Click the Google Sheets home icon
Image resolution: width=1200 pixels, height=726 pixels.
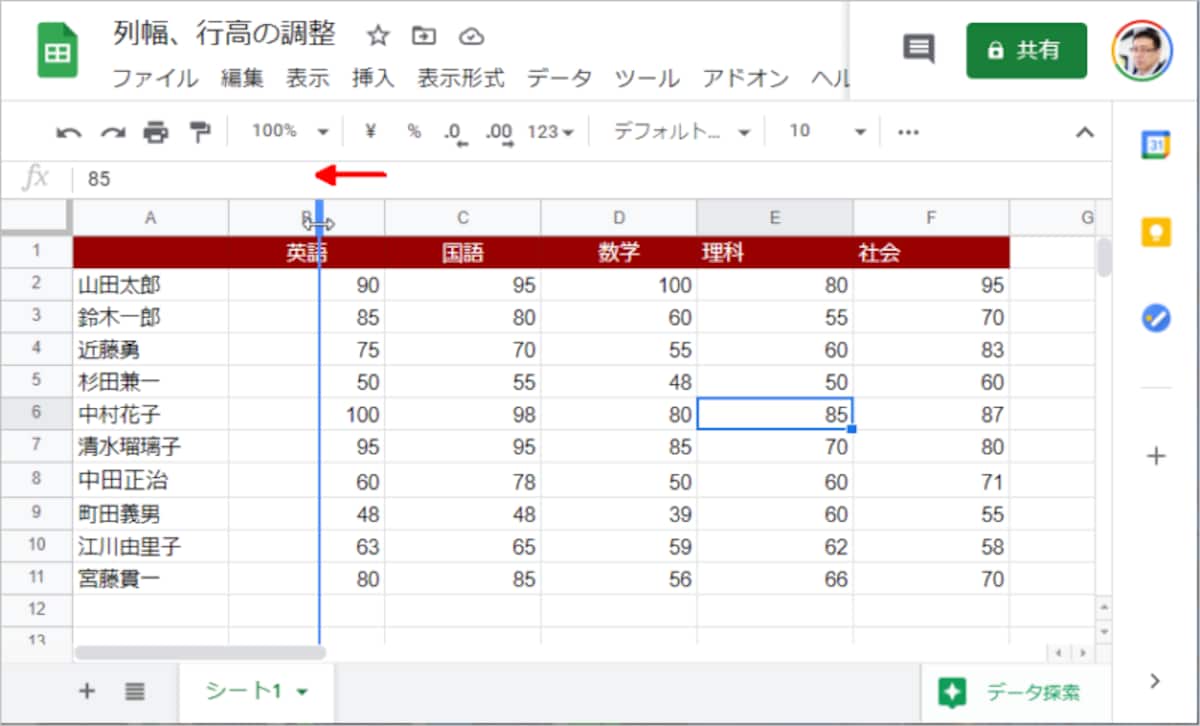click(57, 52)
